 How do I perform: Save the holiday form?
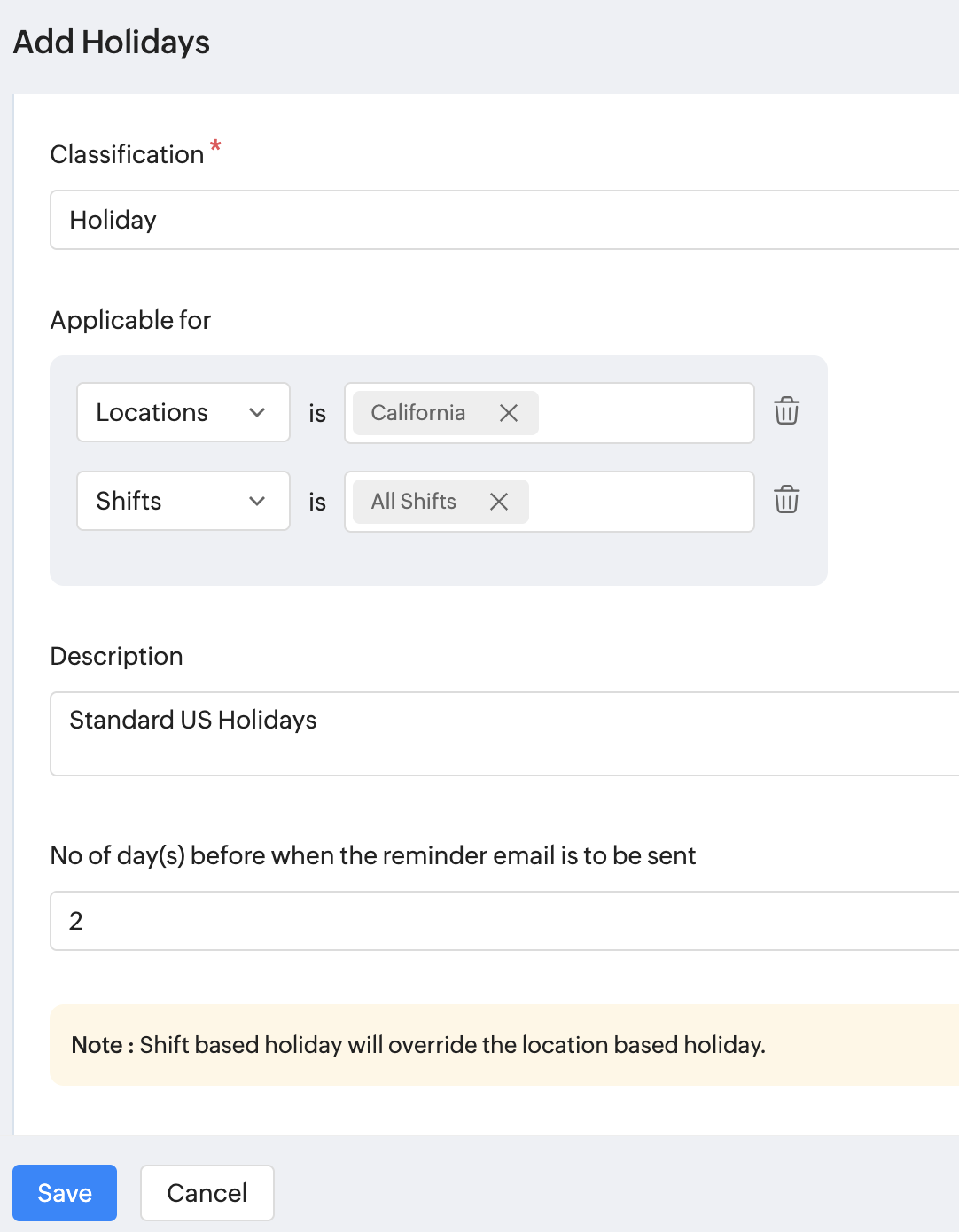coord(65,1193)
